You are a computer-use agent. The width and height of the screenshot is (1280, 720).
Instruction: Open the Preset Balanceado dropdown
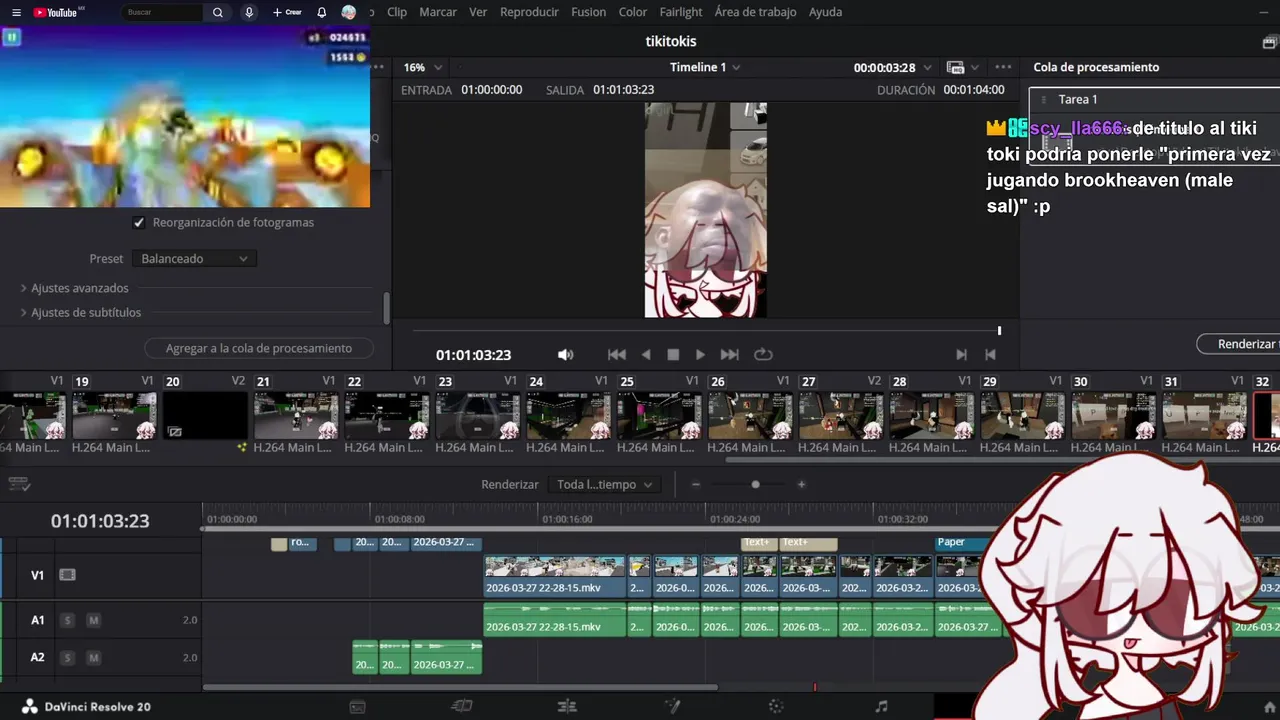[x=194, y=258]
